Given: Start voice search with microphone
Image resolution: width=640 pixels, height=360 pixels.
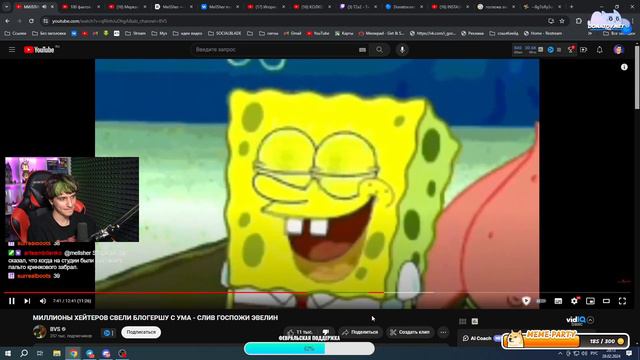Looking at the screenshot, I should pyautogui.click(x=402, y=49).
